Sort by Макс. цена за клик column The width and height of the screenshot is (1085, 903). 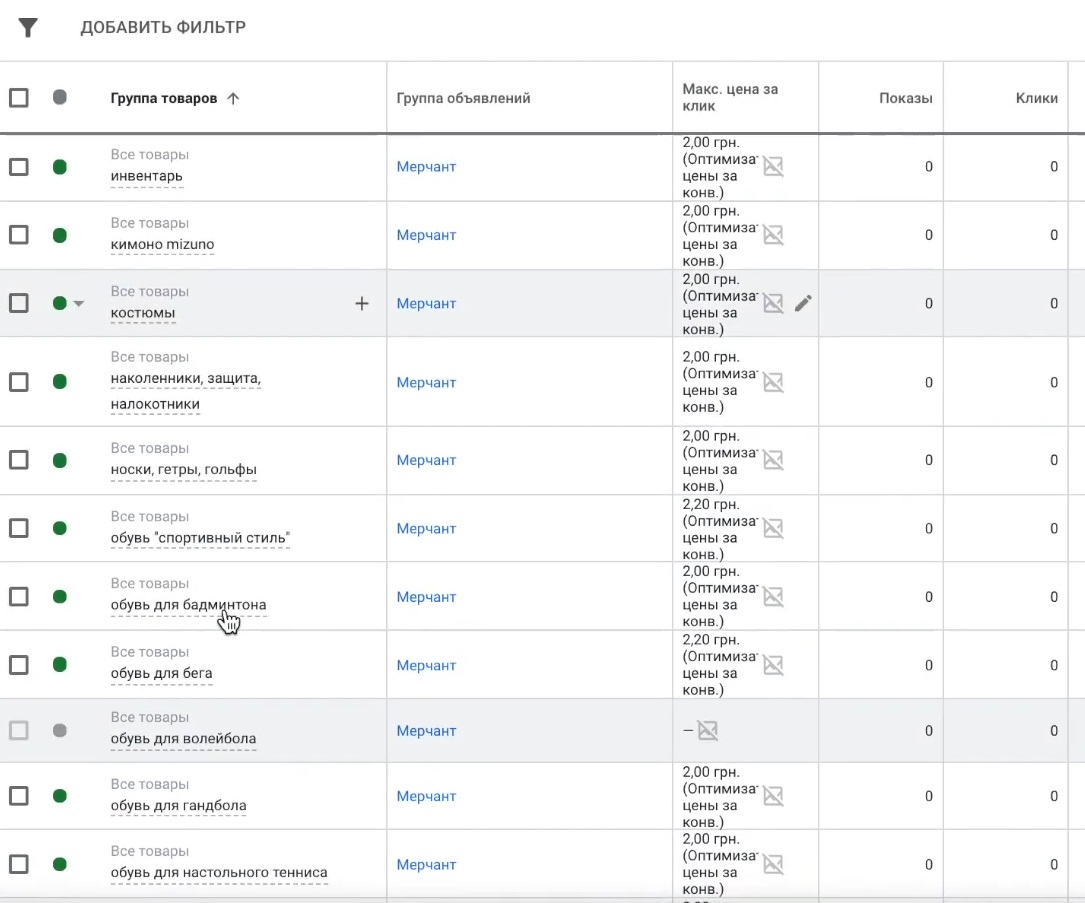pyautogui.click(x=730, y=98)
